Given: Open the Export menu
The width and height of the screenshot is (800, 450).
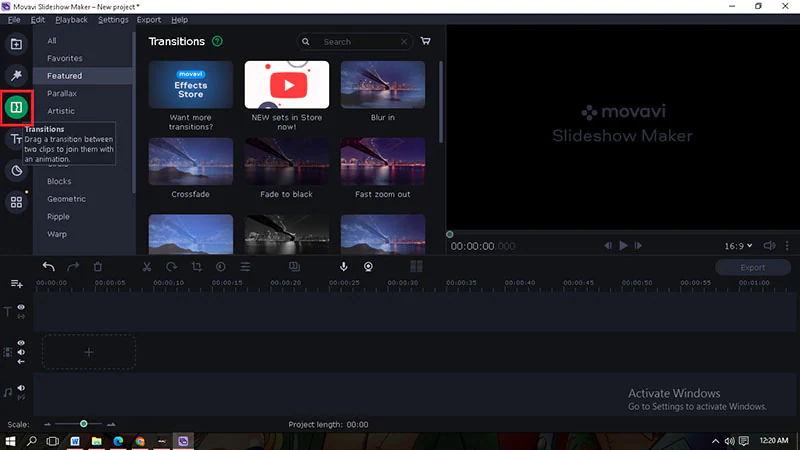Looking at the screenshot, I should click(x=149, y=20).
